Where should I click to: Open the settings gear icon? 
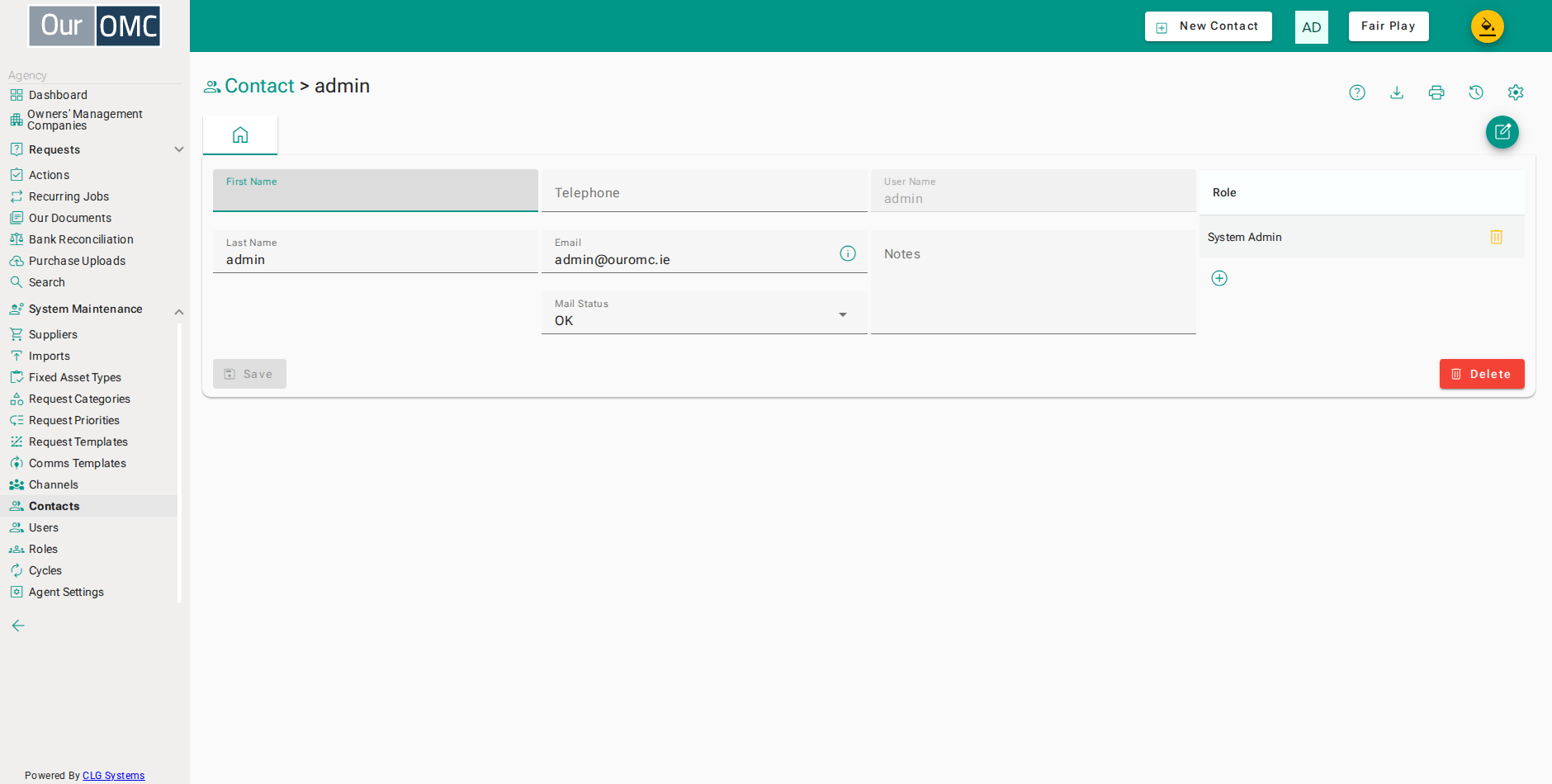[x=1516, y=92]
